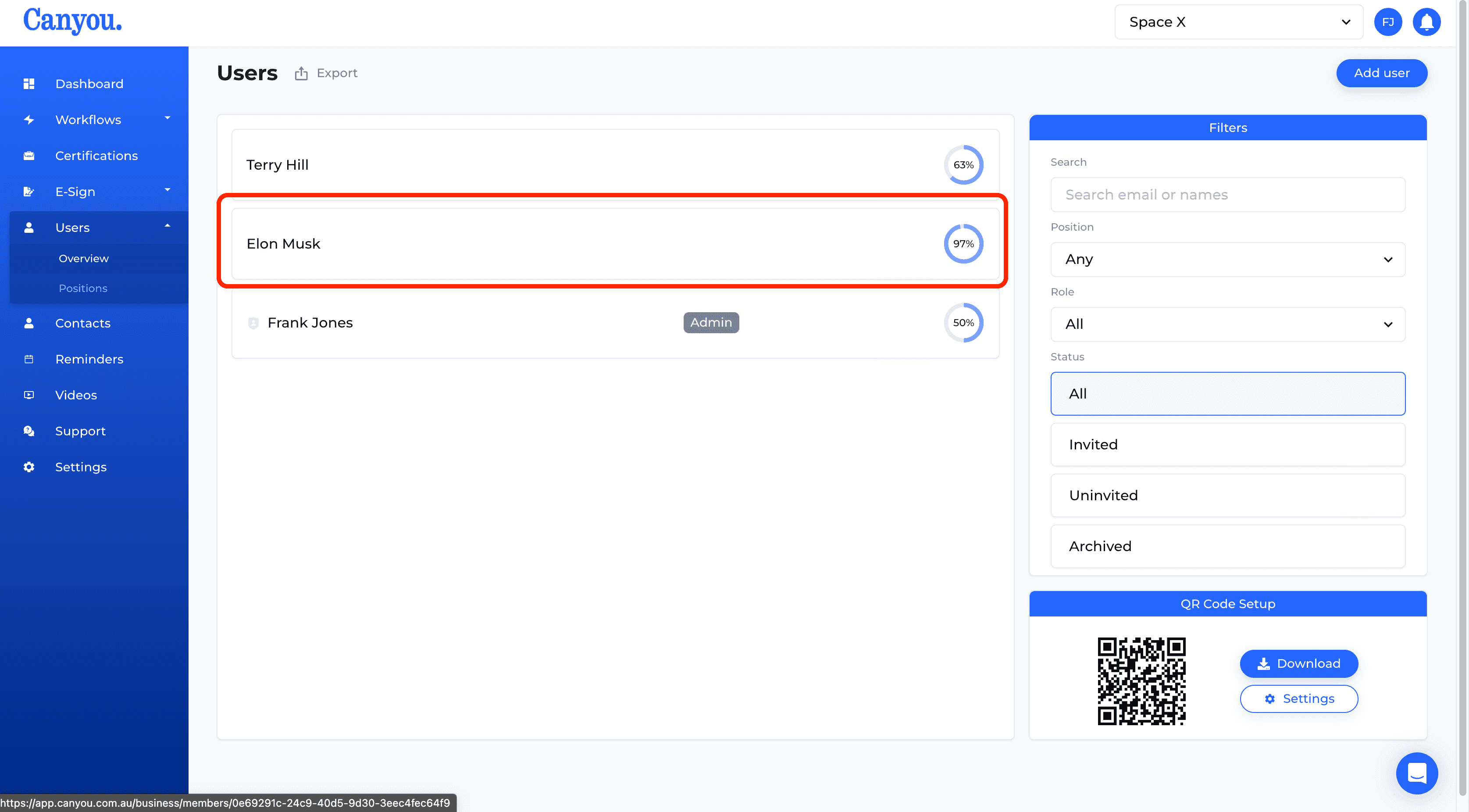Click the Export icon next to Users
The height and width of the screenshot is (812, 1469).
pos(300,73)
